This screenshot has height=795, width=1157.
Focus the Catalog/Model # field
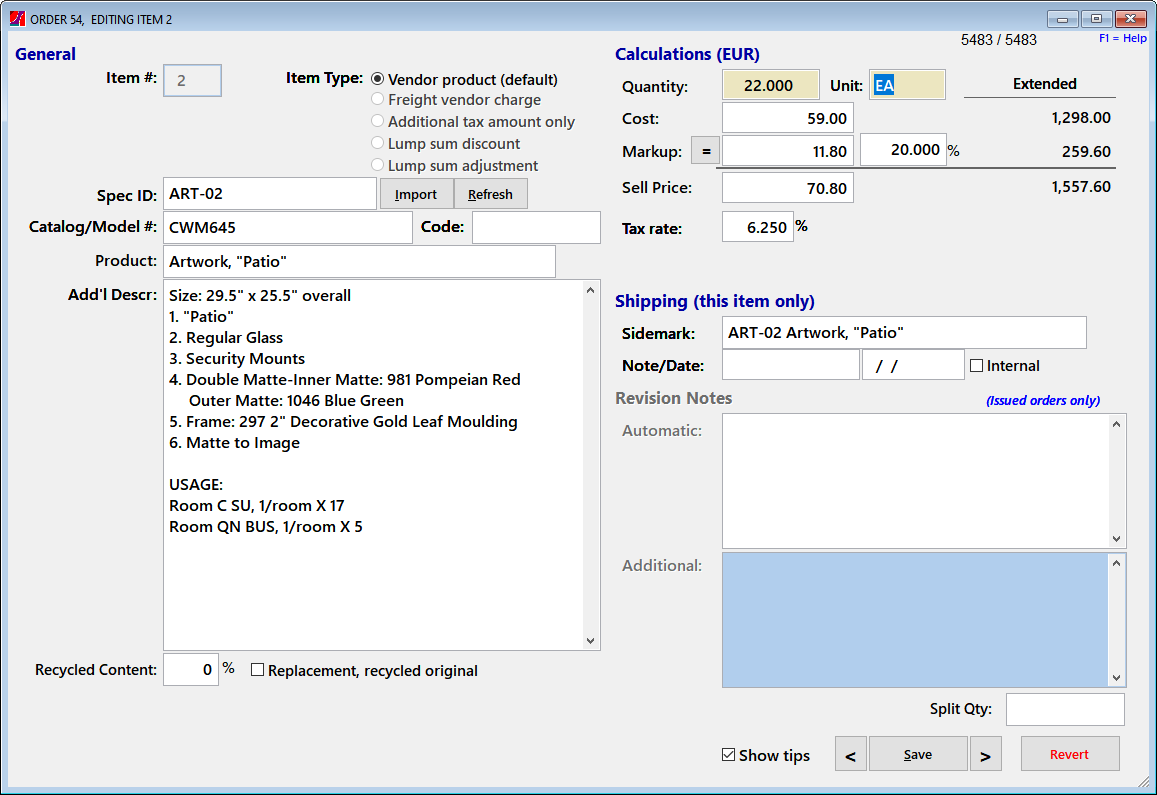coord(287,227)
